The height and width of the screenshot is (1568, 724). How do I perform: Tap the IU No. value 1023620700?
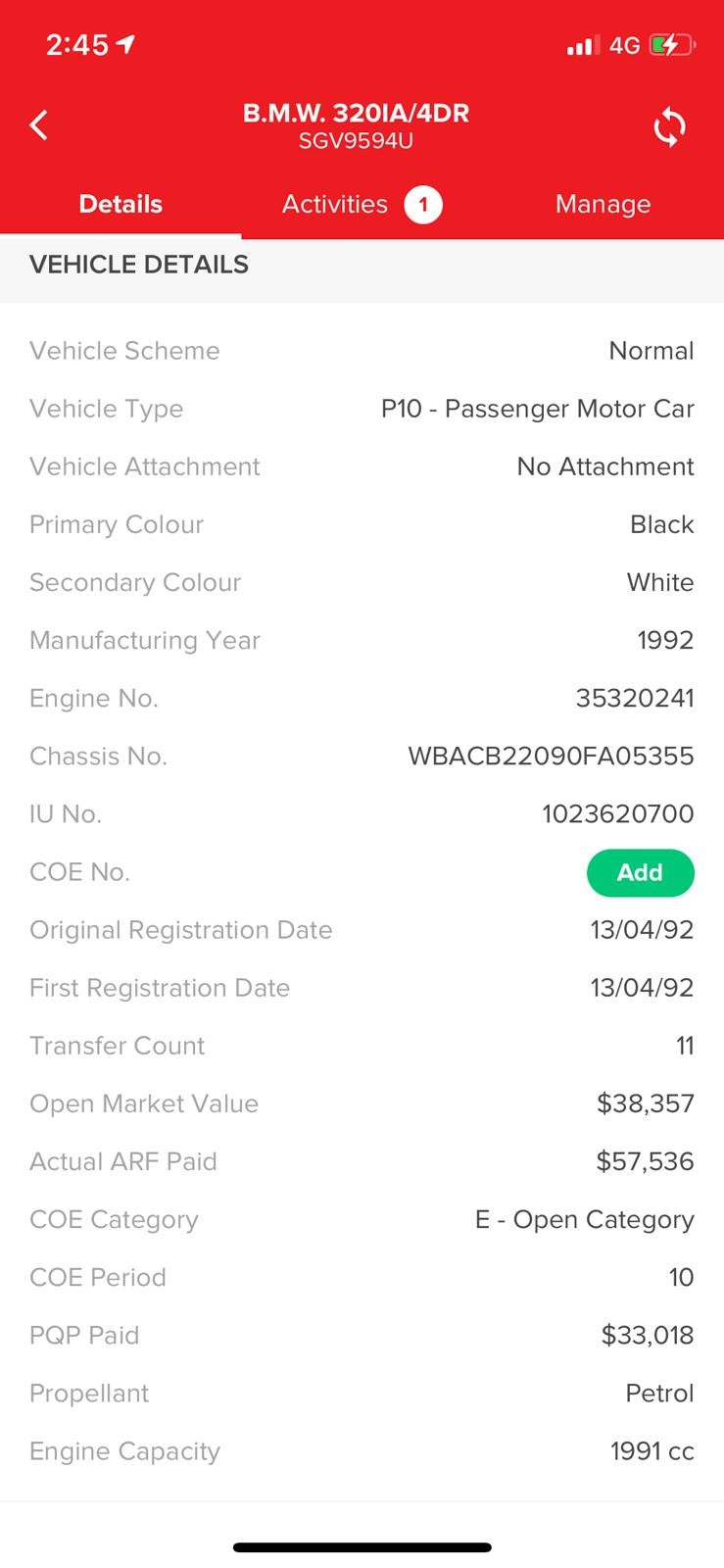pos(617,814)
